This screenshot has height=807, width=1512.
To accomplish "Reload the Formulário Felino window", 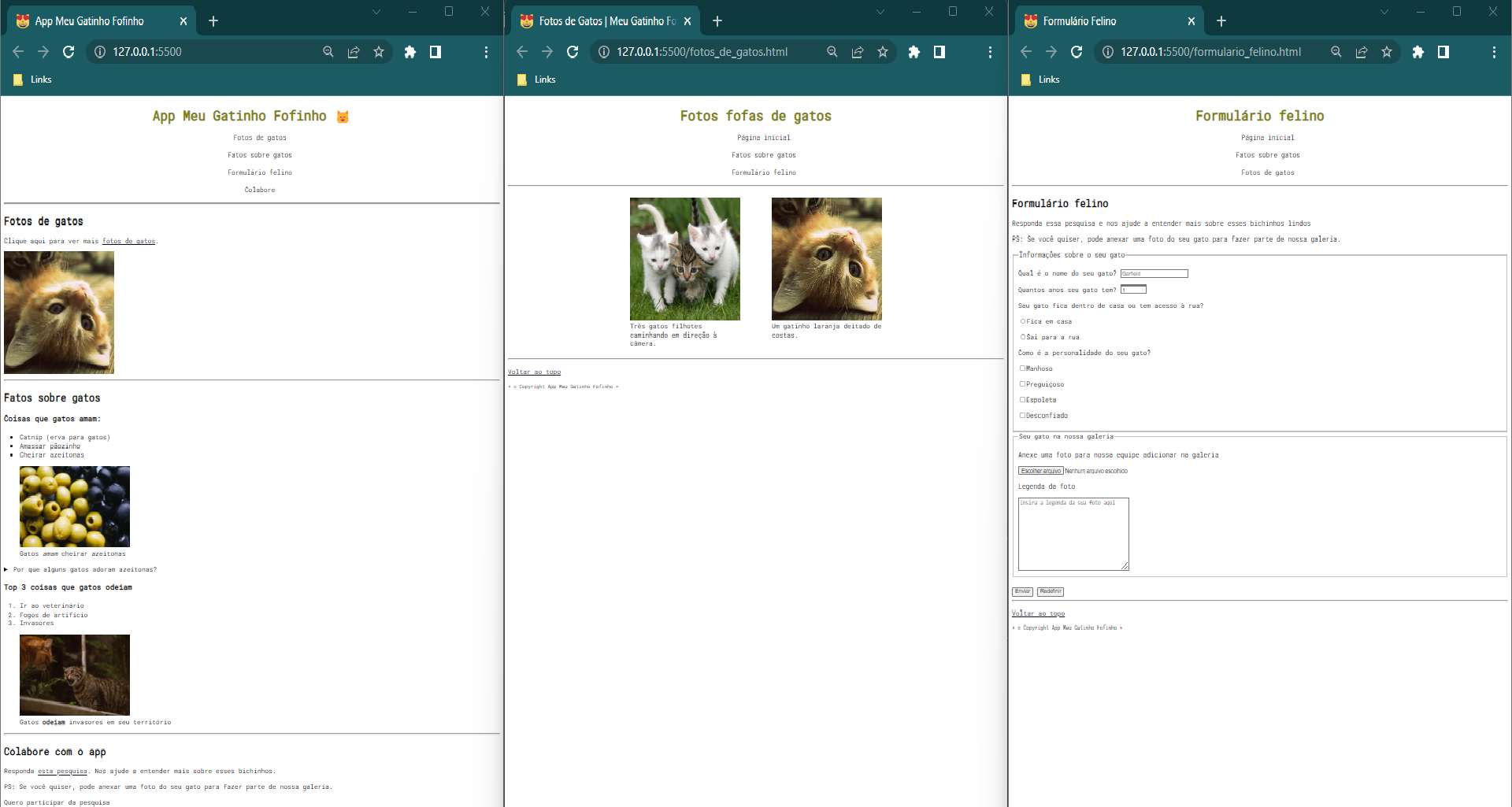I will pos(1077,52).
